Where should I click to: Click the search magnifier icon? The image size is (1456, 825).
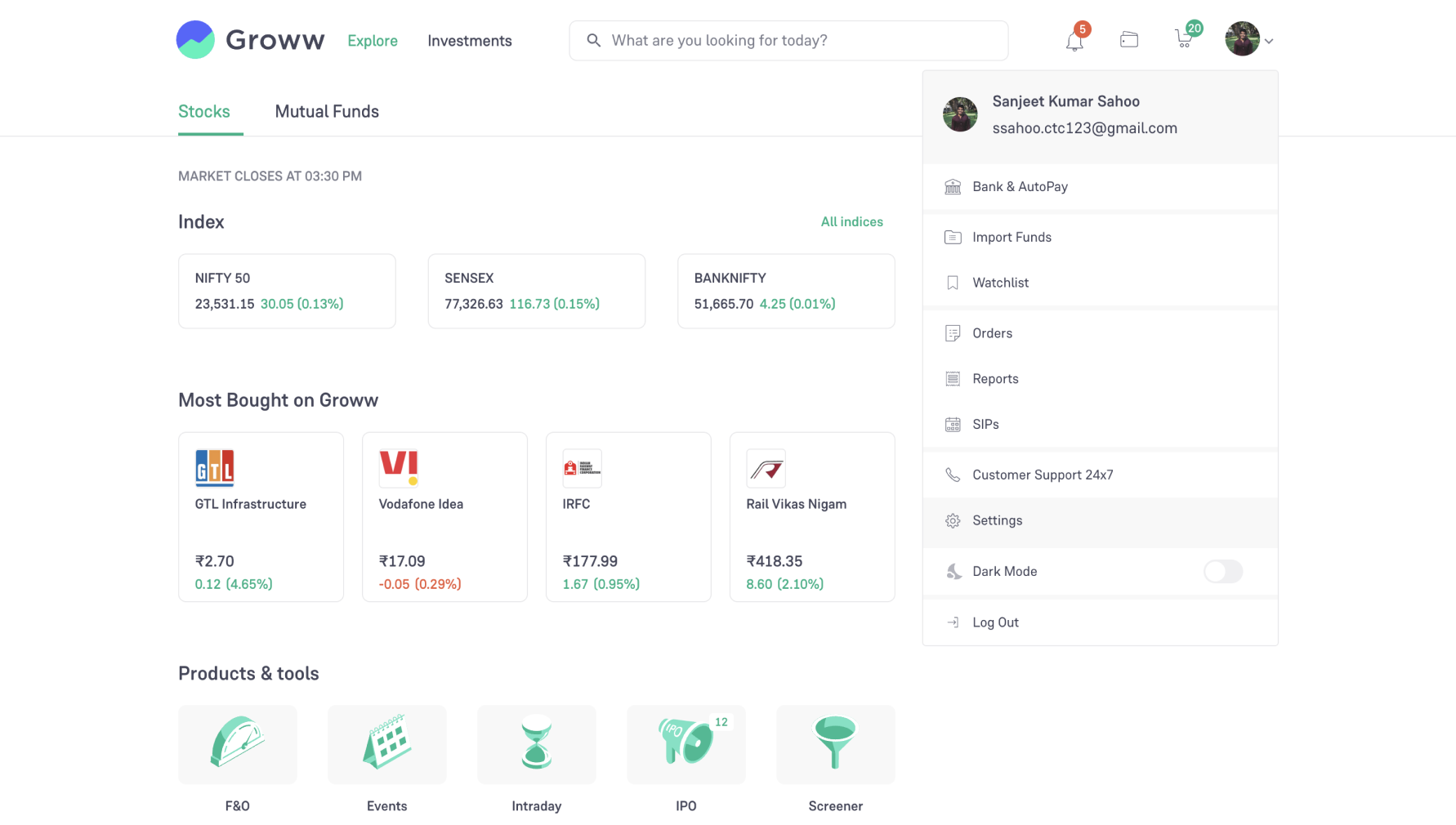coord(594,40)
